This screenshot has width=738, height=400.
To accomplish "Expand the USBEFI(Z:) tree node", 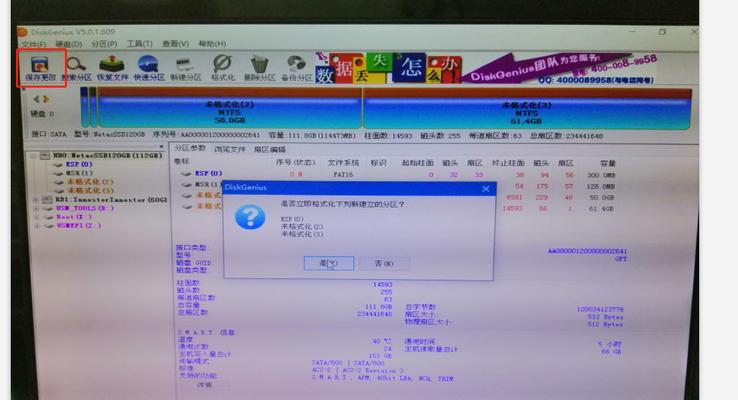I will (x=37, y=226).
